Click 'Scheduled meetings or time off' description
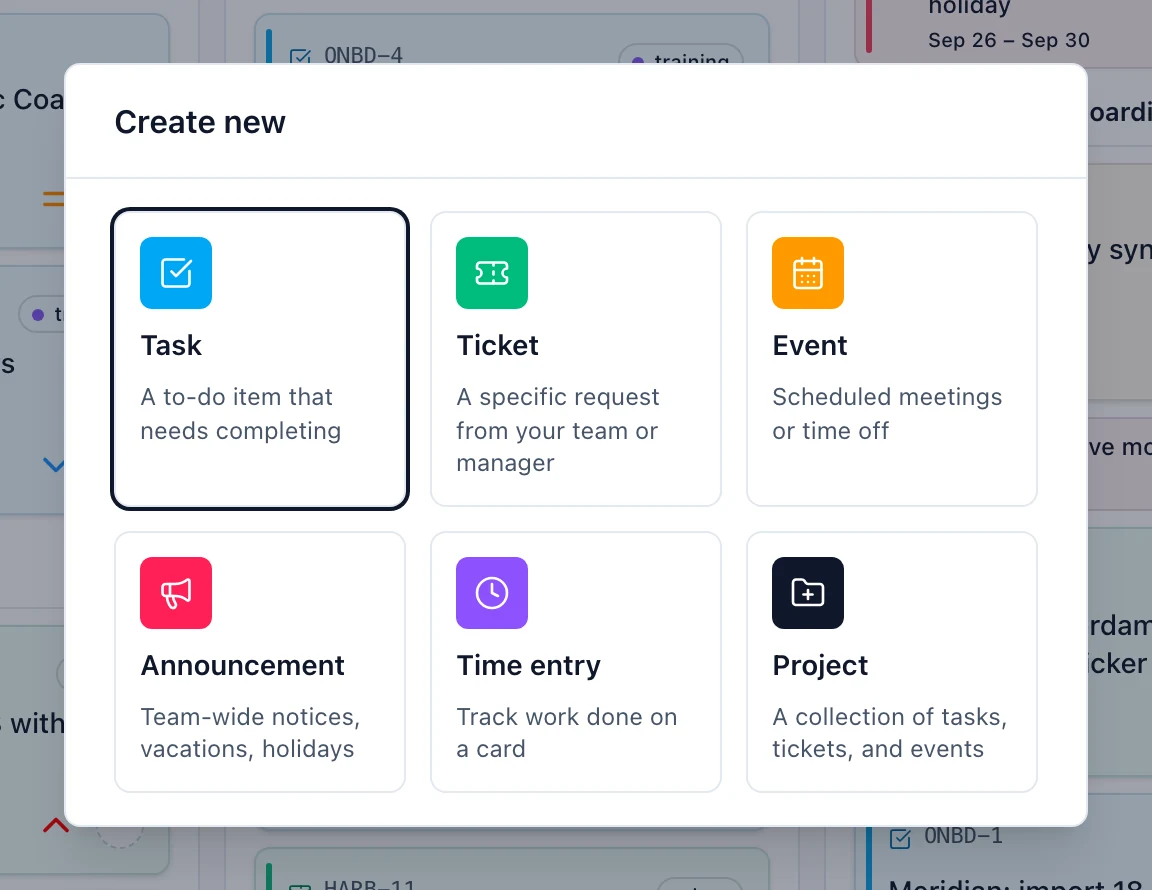This screenshot has height=890, width=1152. [887, 414]
